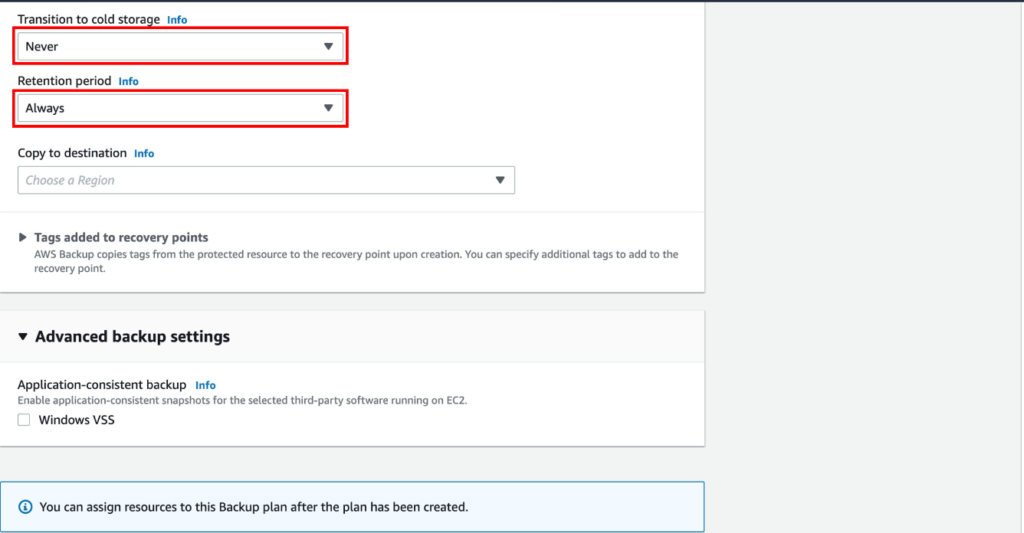Open Info link beside Retention period
The width and height of the screenshot is (1024, 533).
pos(129,81)
